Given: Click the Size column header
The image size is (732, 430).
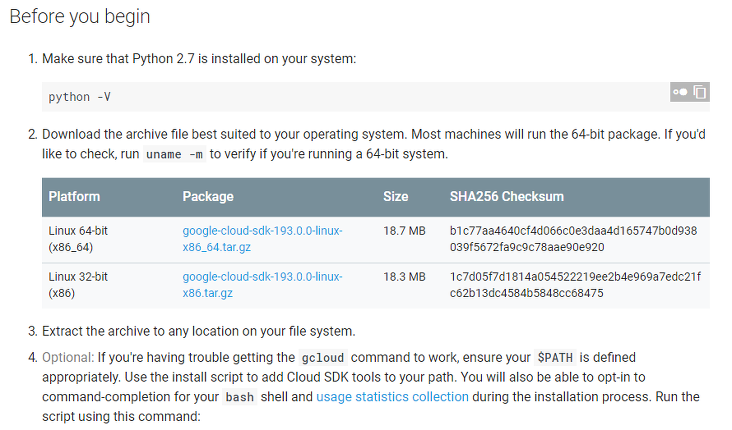Looking at the screenshot, I should coord(395,197).
